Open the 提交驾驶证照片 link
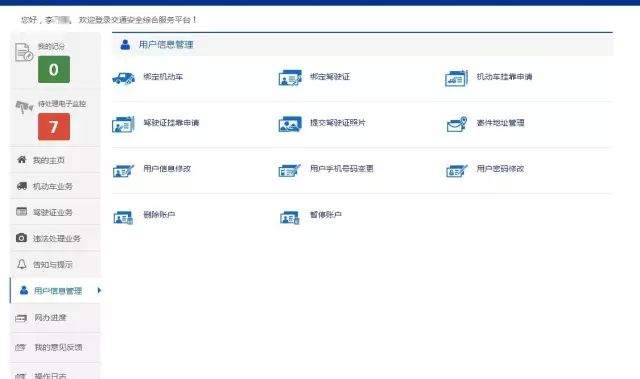 click(x=338, y=122)
